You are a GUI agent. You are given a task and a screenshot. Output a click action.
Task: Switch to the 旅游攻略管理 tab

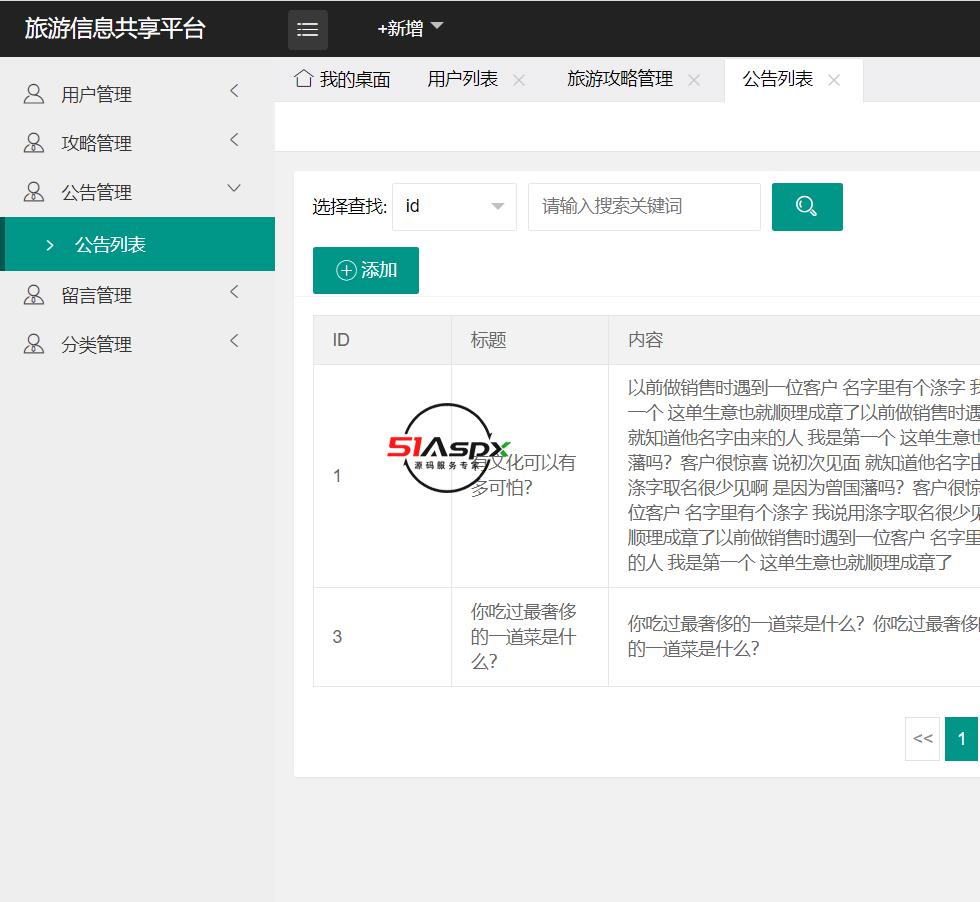click(619, 79)
